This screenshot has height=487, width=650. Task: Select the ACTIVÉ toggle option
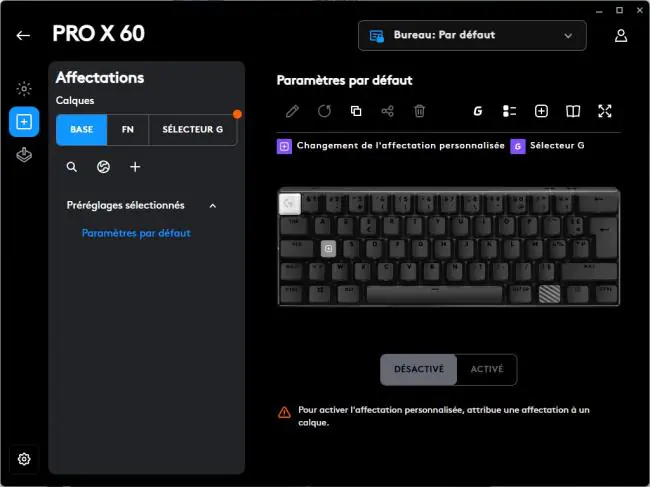coord(487,369)
